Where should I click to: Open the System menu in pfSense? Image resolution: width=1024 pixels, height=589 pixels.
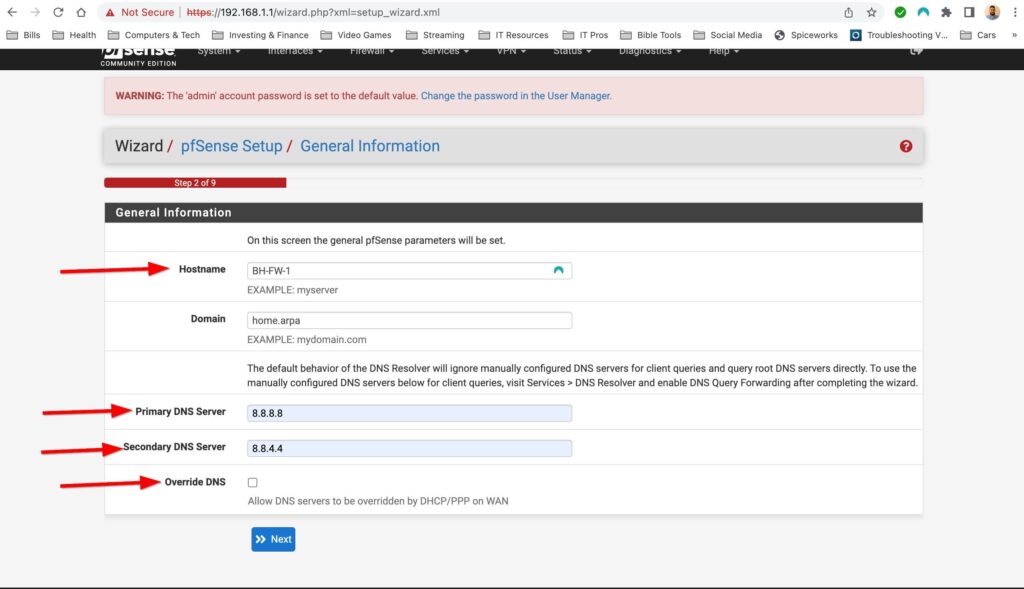point(219,51)
